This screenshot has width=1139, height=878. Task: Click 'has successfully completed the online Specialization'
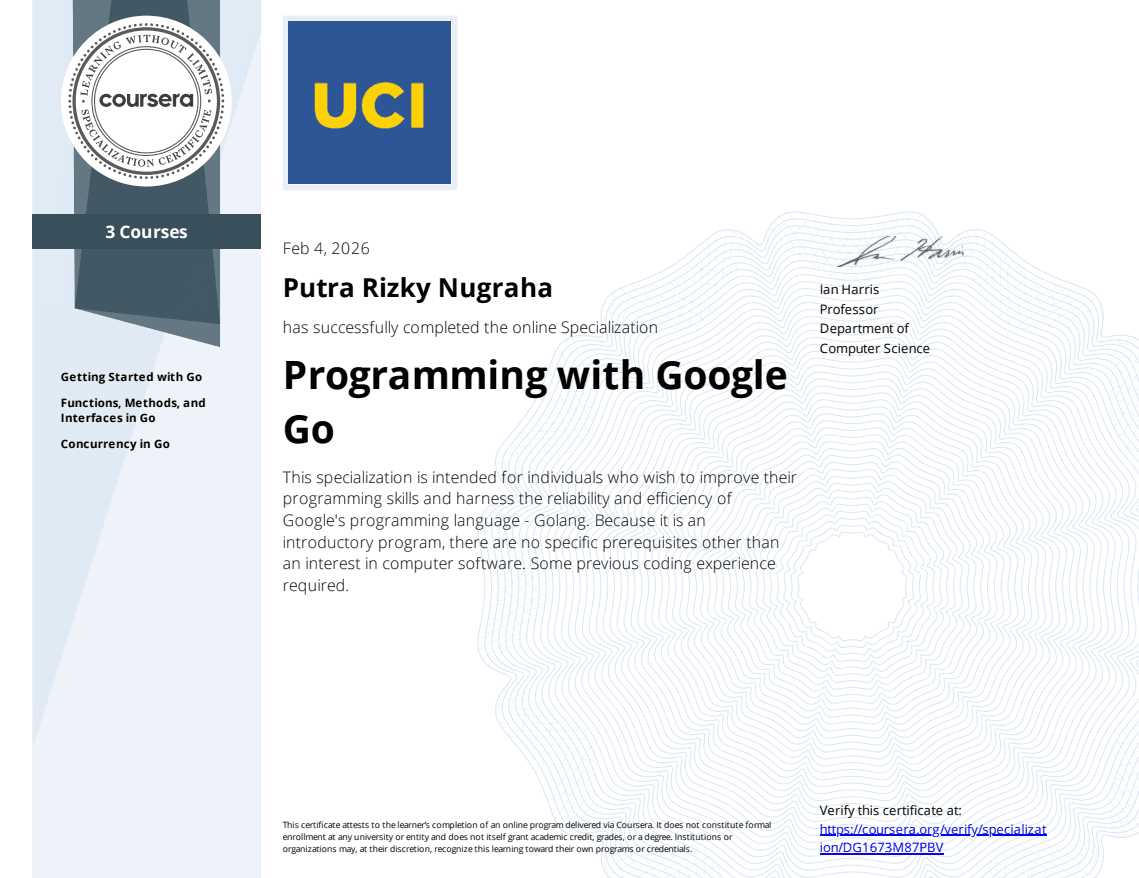coord(470,328)
